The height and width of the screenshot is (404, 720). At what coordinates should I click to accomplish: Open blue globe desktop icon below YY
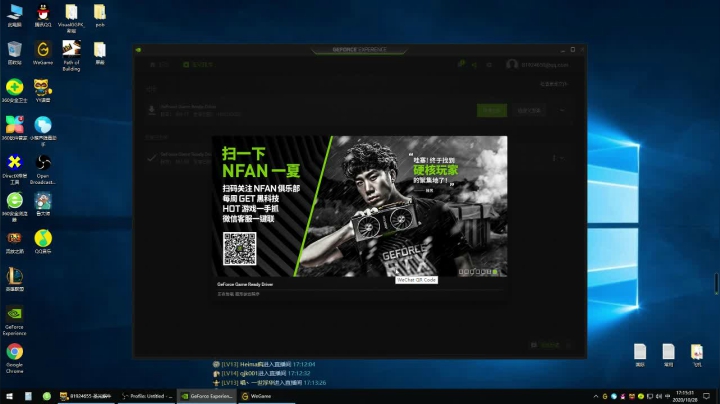pyautogui.click(x=43, y=131)
